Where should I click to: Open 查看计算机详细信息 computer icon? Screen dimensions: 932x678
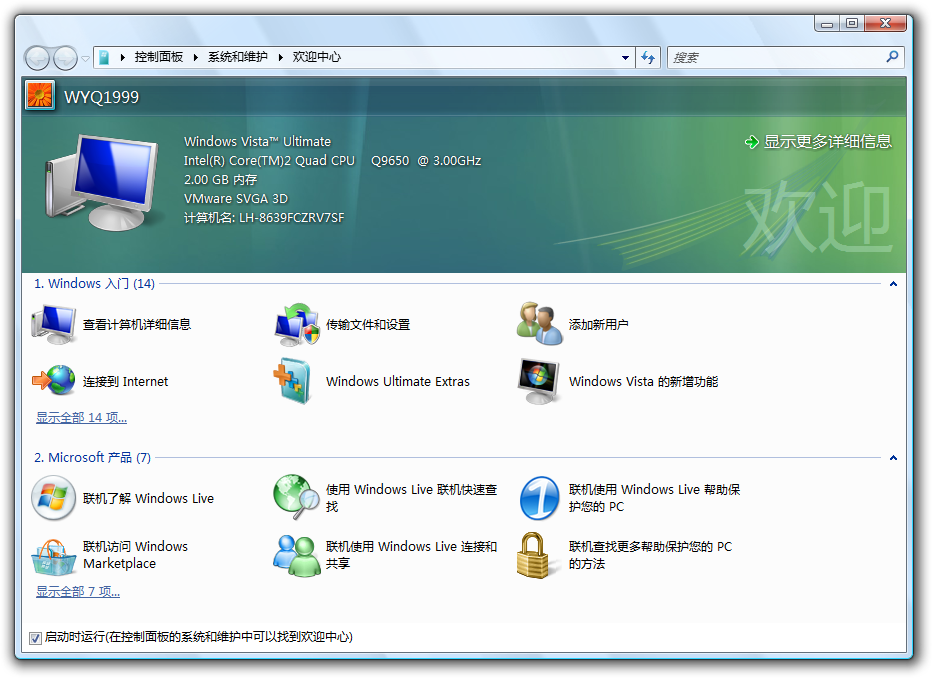coord(53,324)
